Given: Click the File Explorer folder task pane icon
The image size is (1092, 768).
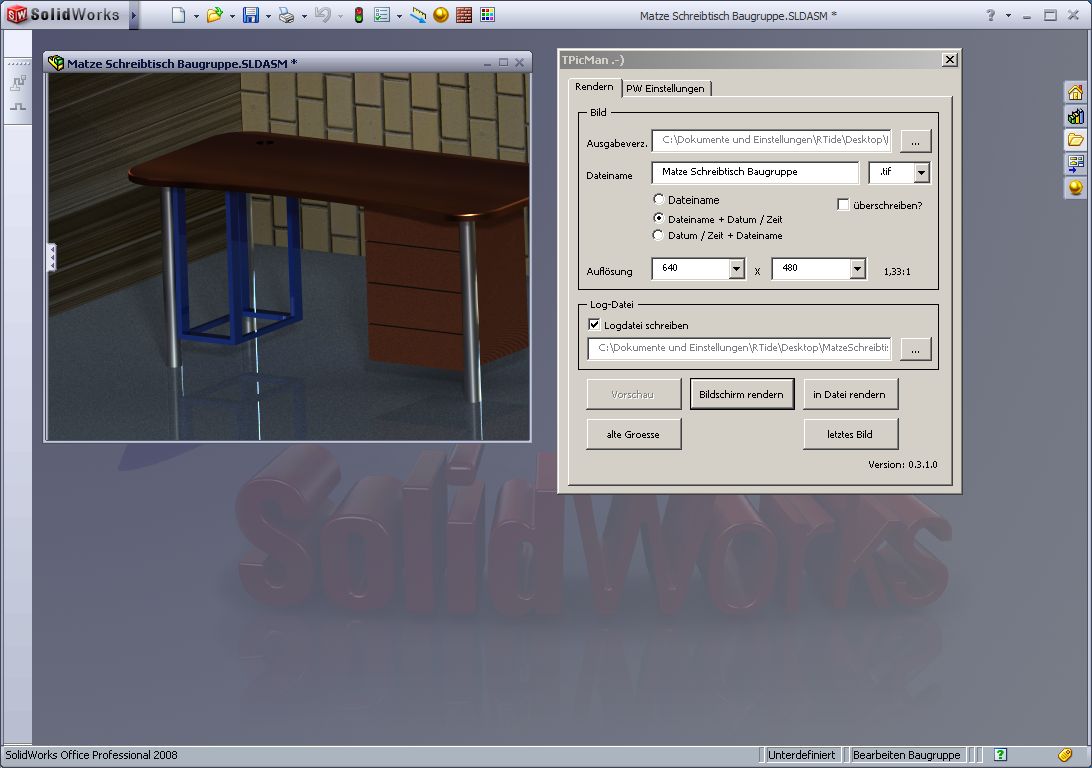Looking at the screenshot, I should point(1075,140).
